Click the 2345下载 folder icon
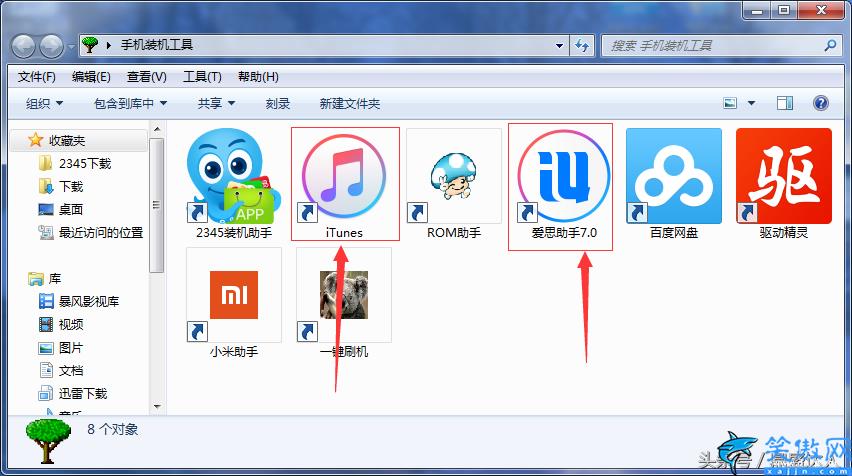Screen dimensions: 852x476 coord(46,163)
